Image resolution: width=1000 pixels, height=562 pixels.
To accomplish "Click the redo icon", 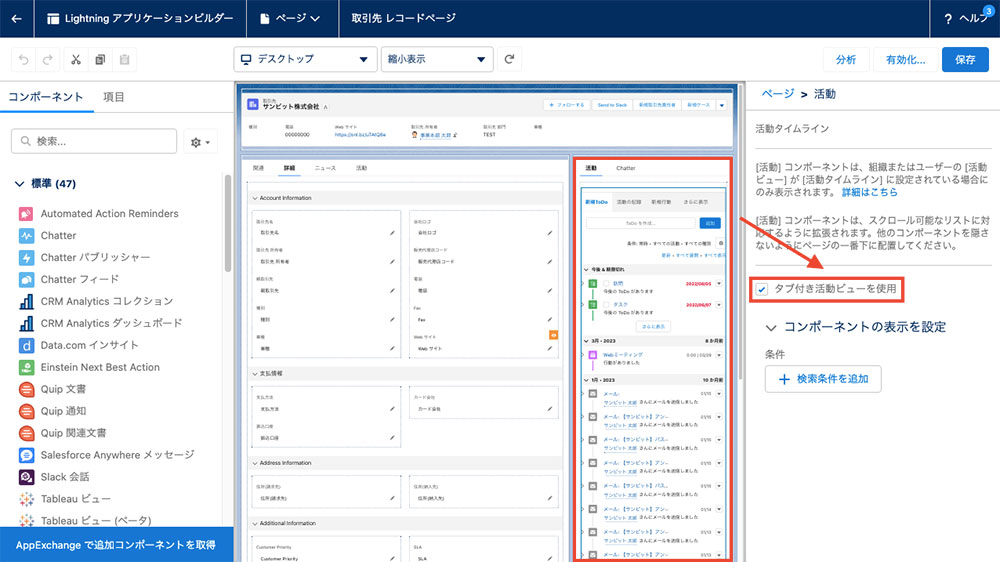I will tap(47, 59).
